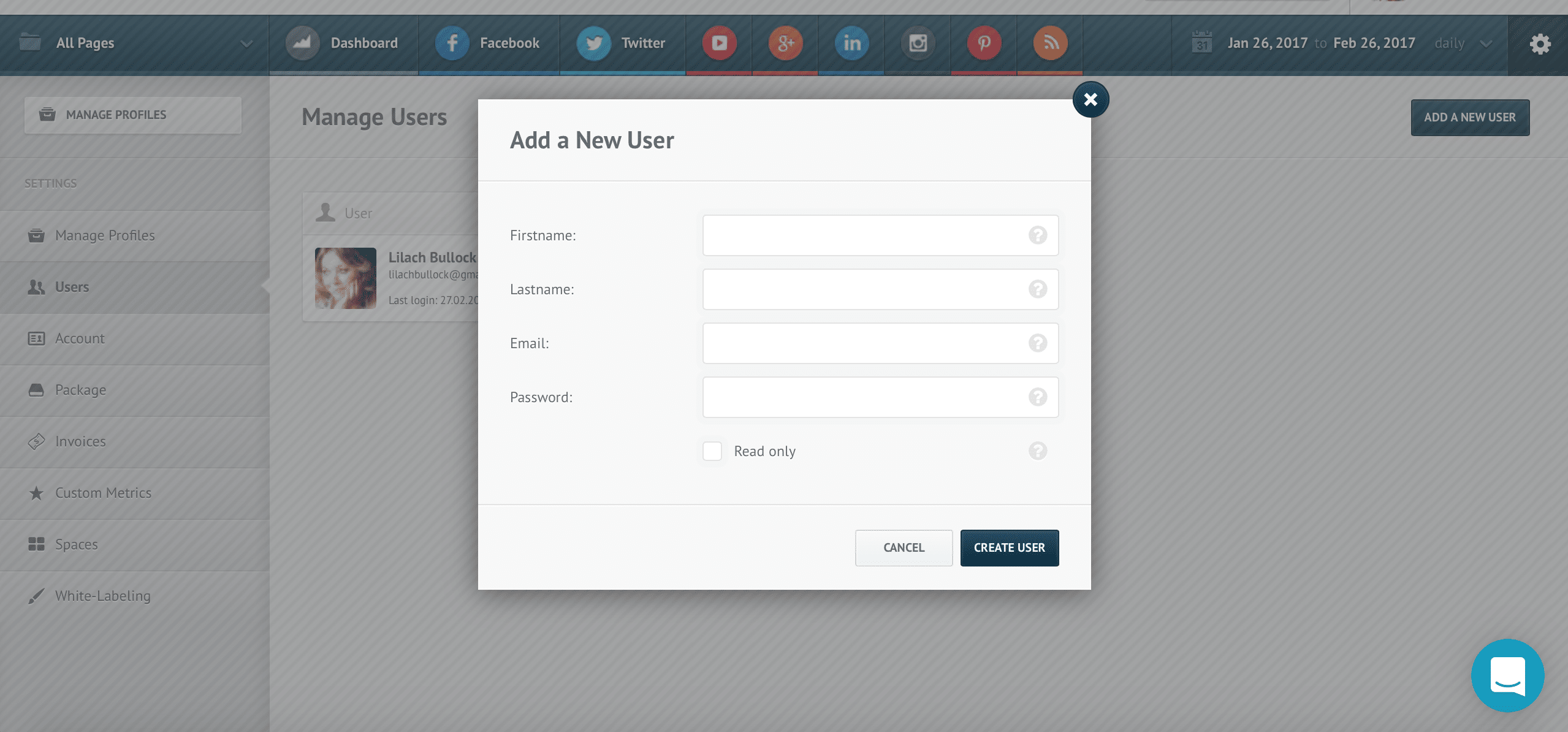Enable the Read only checkbox

pos(712,451)
